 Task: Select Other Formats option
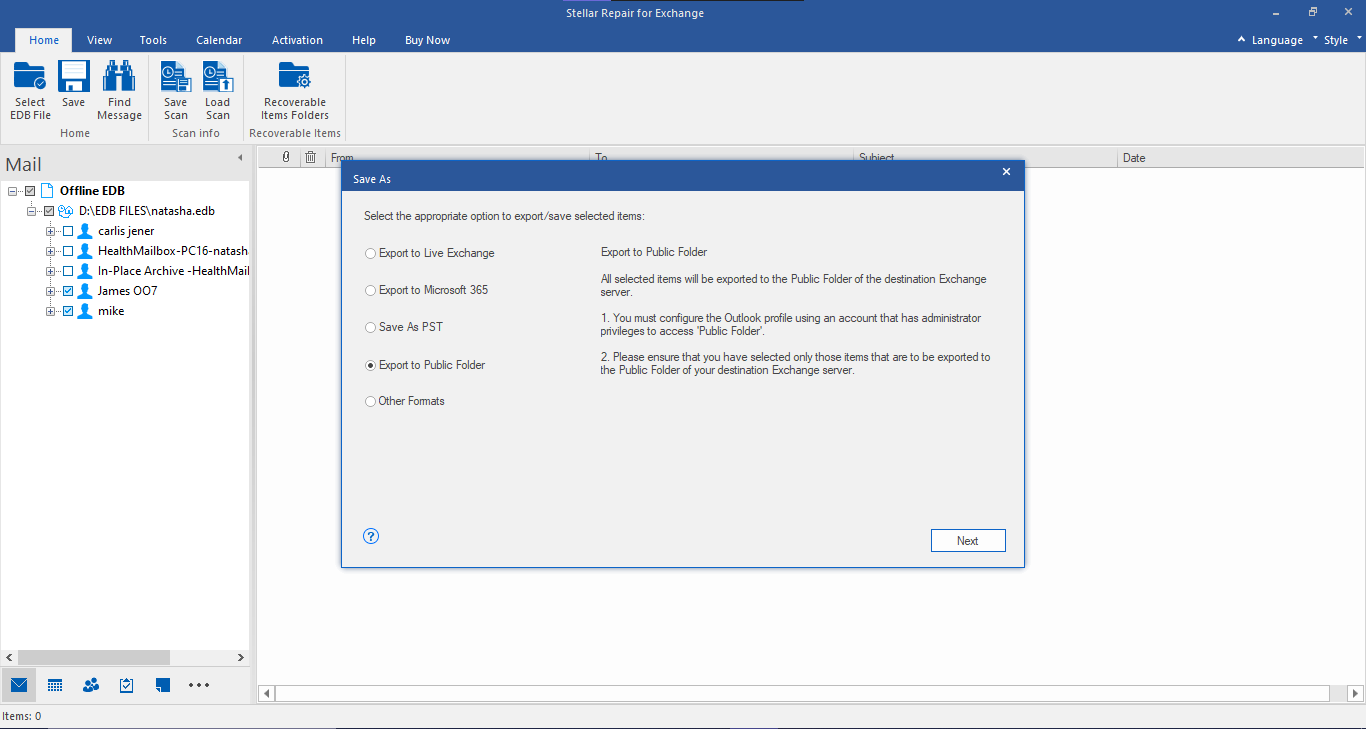pyautogui.click(x=405, y=401)
